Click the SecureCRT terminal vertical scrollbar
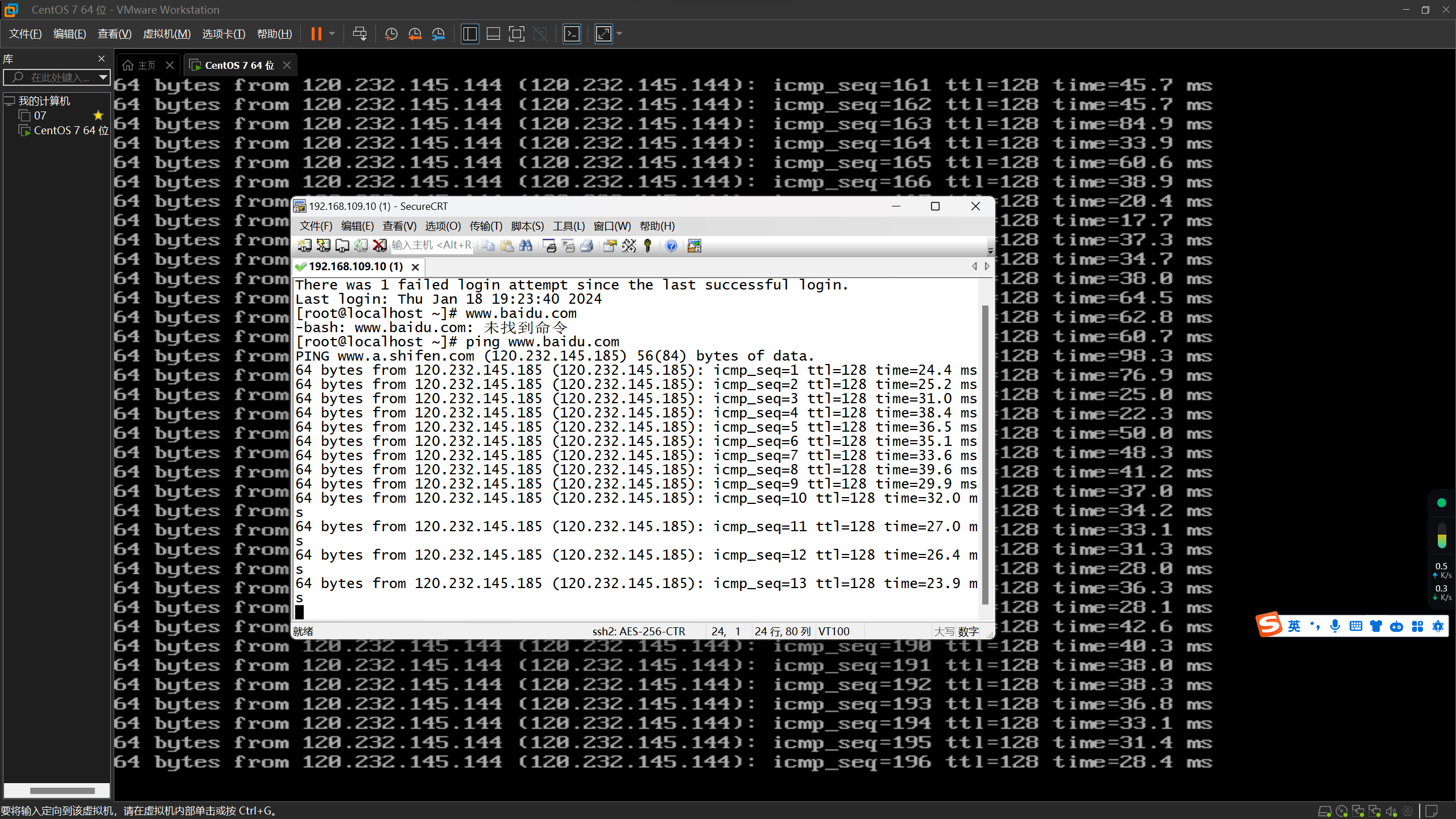This screenshot has height=819, width=1456. pos(985,455)
